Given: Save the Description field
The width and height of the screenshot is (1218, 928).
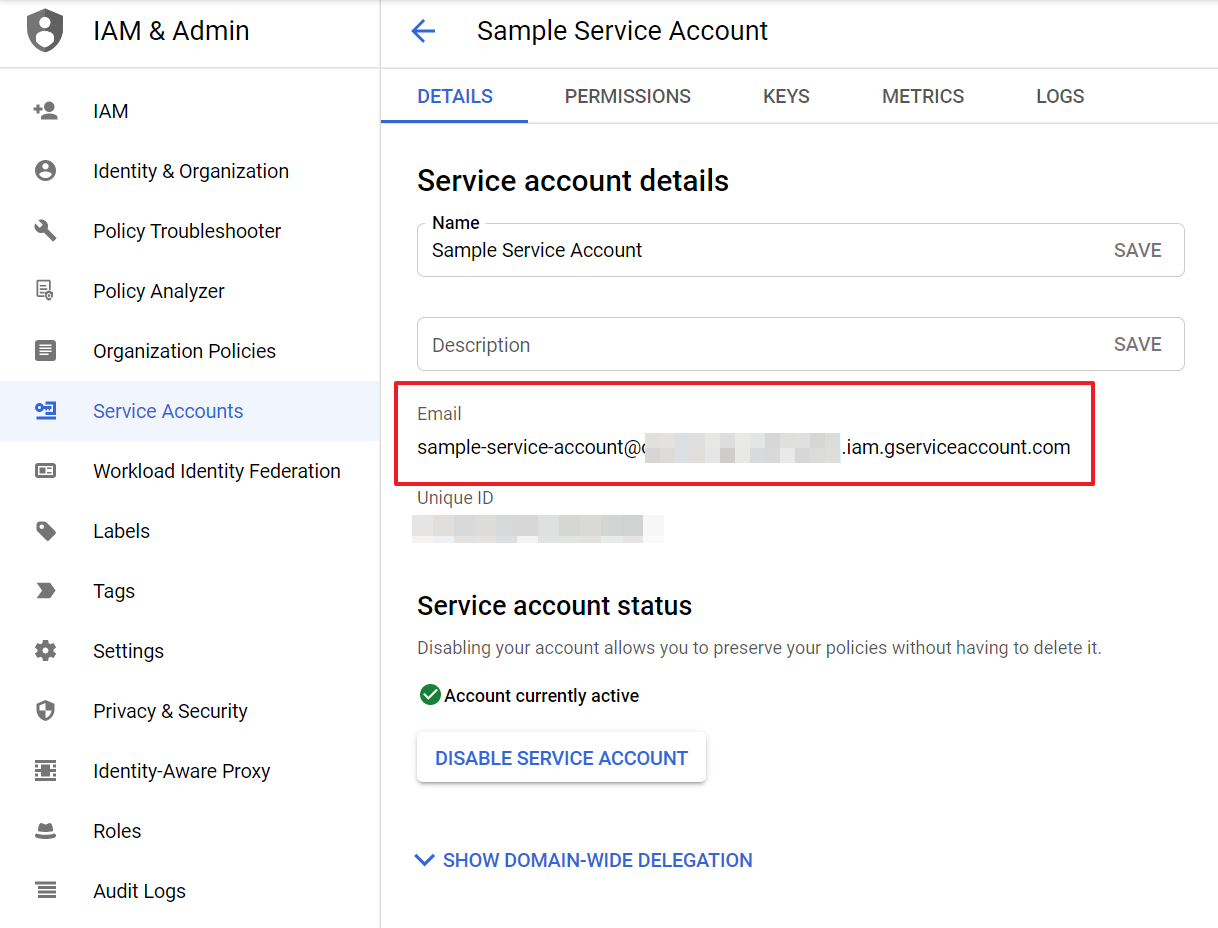Looking at the screenshot, I should (1137, 344).
